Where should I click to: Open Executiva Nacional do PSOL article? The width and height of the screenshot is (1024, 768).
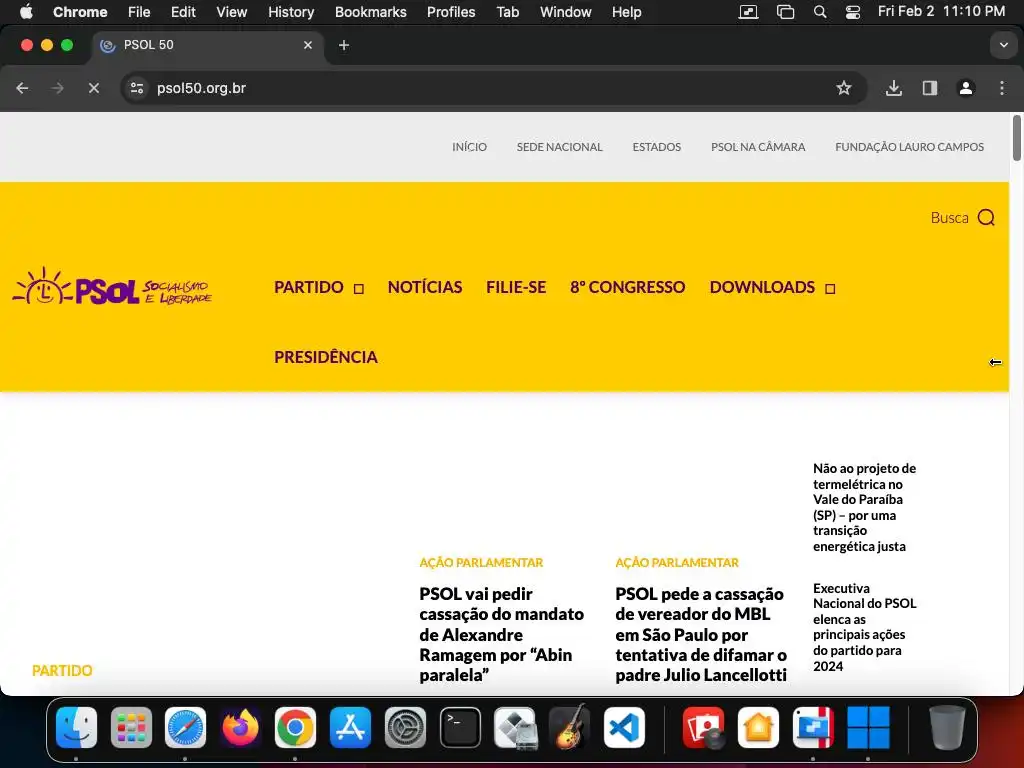click(x=864, y=627)
